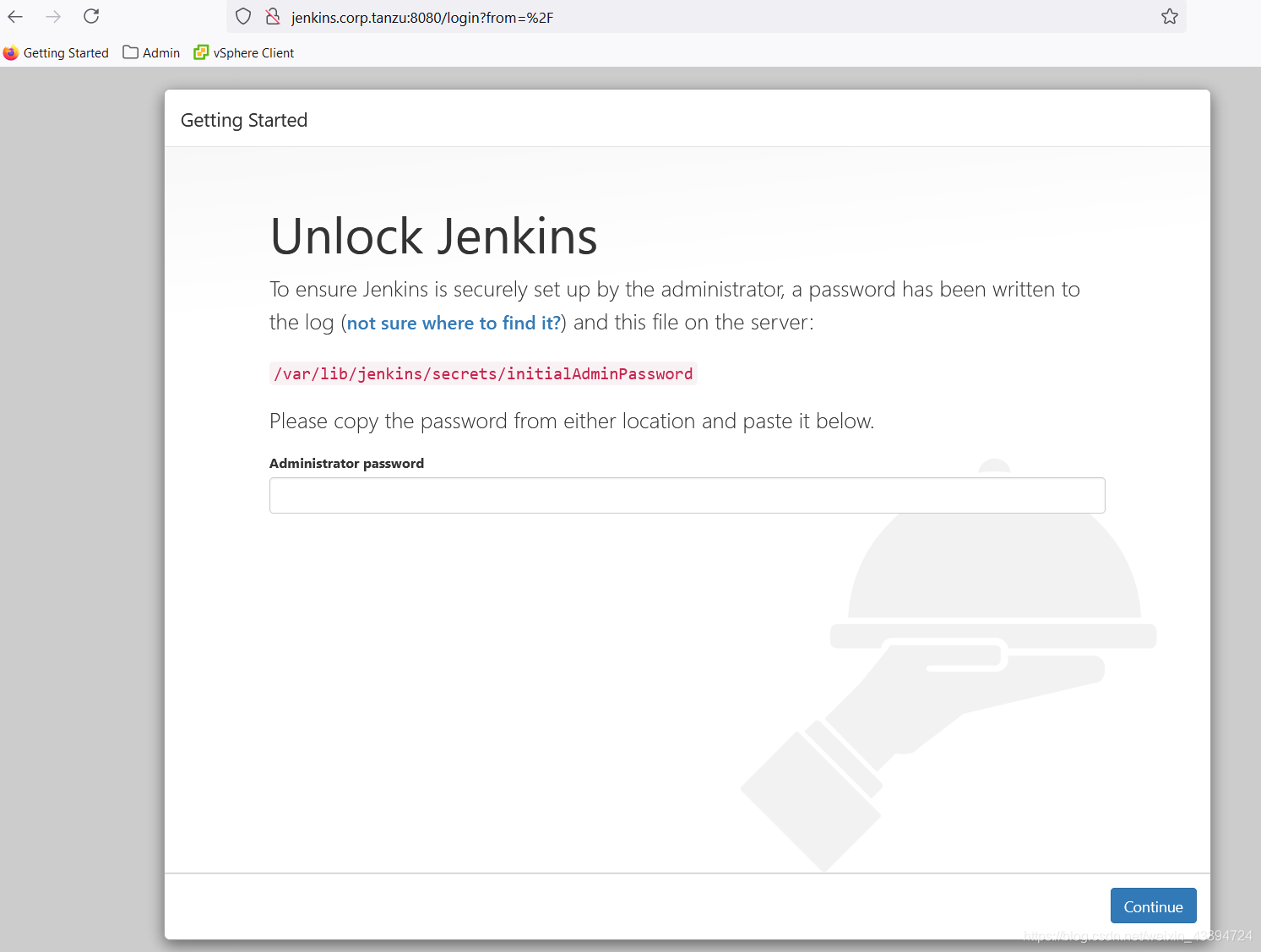Click the Continue button
1261x952 pixels.
point(1153,906)
